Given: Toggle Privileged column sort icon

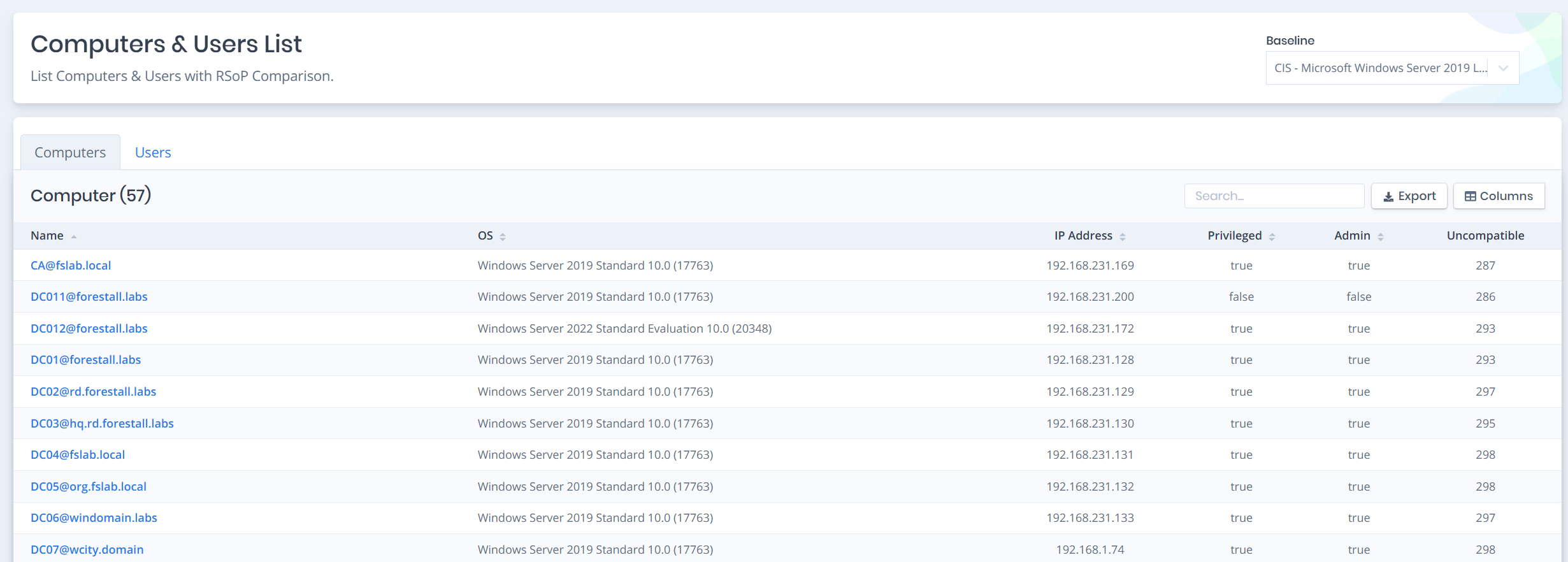Looking at the screenshot, I should pyautogui.click(x=1272, y=236).
